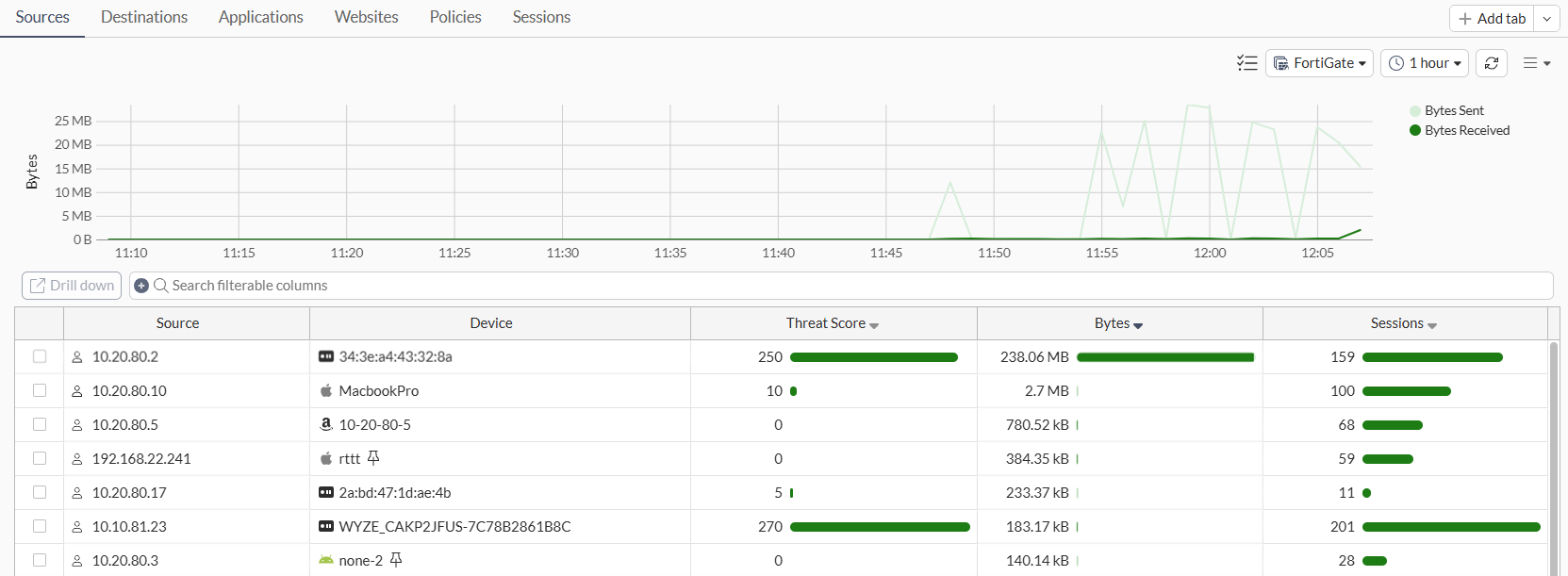Click the 780.52 kB bytes value
Image resolution: width=1568 pixels, height=576 pixels.
pyautogui.click(x=1037, y=425)
